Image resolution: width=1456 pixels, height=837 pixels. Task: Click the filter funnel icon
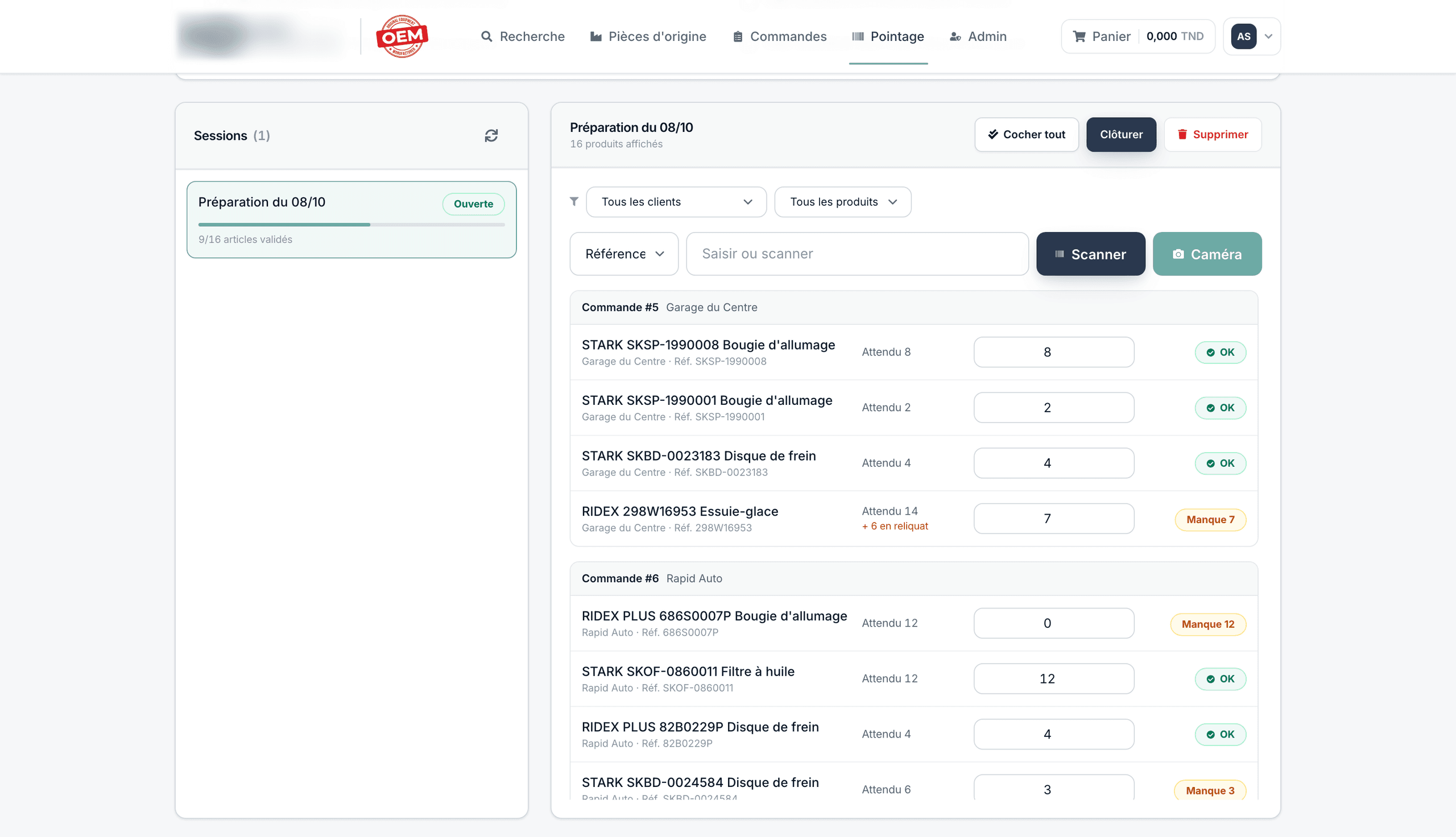[574, 201]
